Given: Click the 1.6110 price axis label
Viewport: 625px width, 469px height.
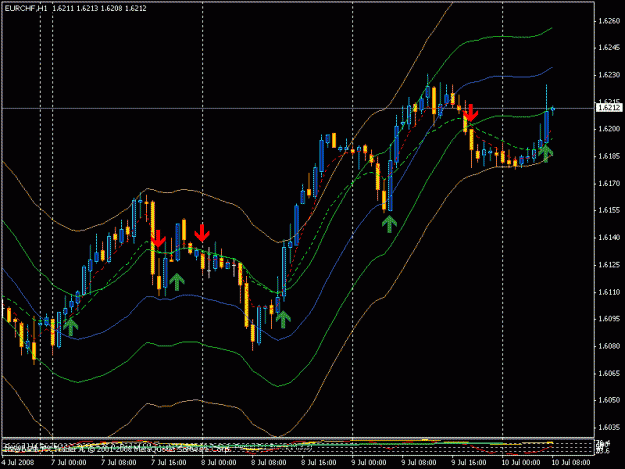Looking at the screenshot, I should (x=609, y=292).
